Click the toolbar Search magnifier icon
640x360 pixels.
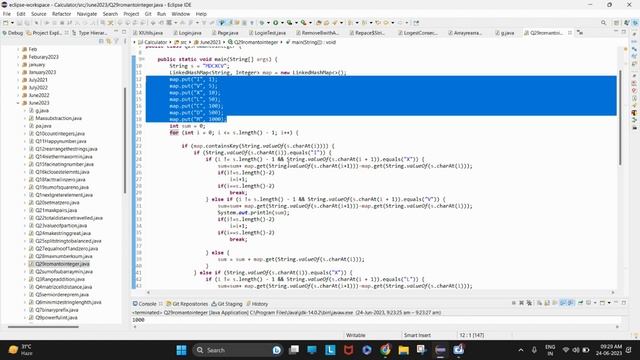point(603,23)
